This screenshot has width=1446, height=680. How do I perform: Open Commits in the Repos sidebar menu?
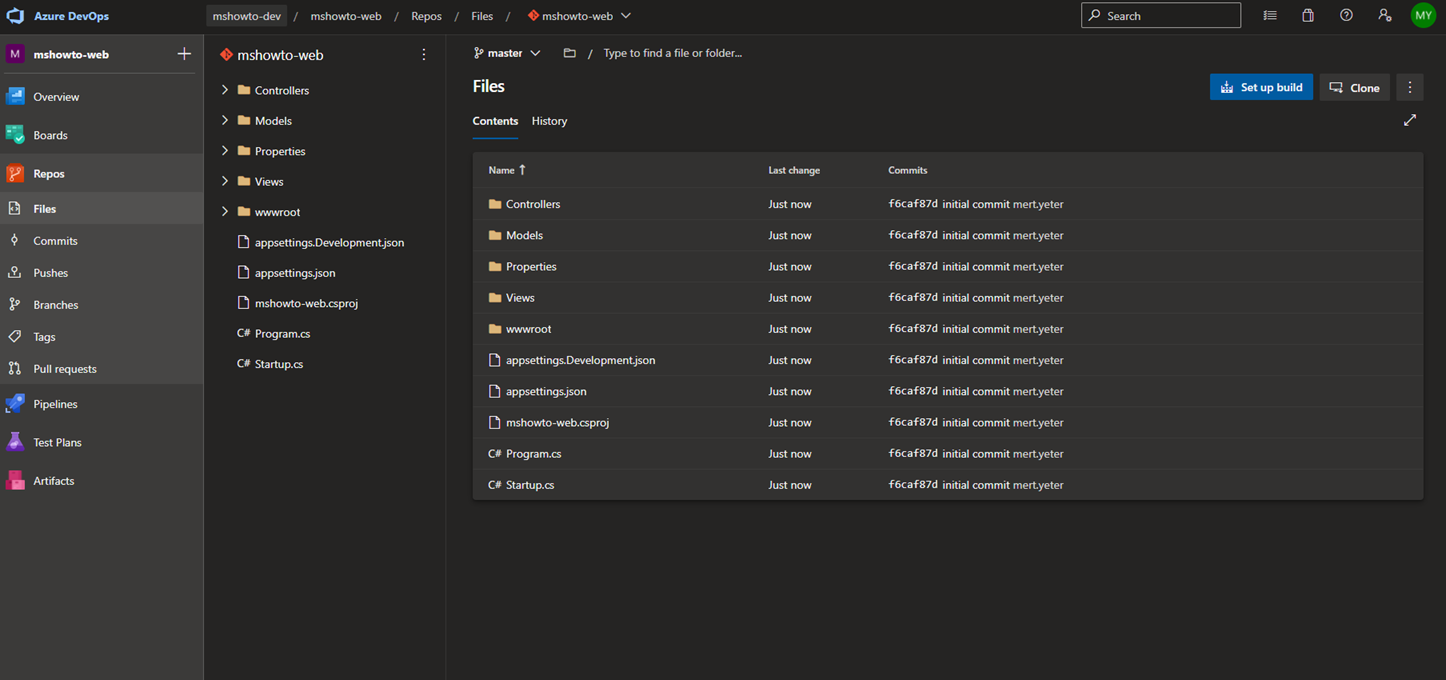pyautogui.click(x=101, y=240)
